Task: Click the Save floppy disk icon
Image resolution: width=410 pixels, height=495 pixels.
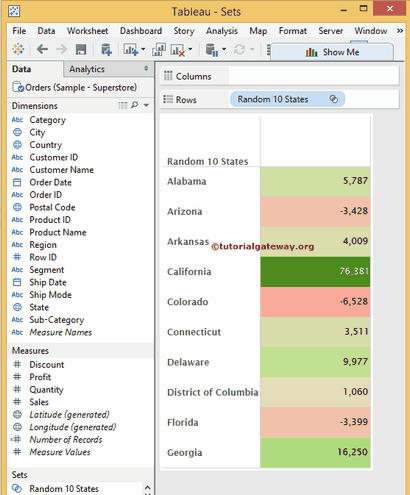Action: (x=81, y=49)
